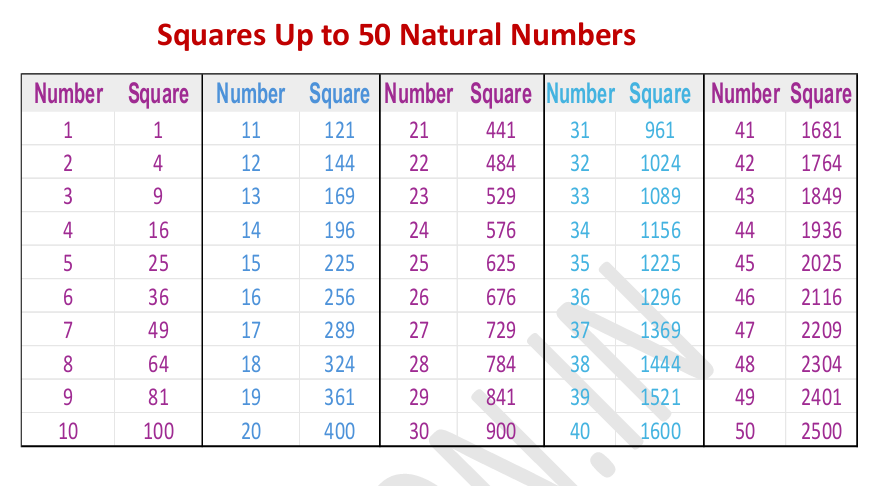Viewport: 881px width, 486px height.
Task: Select the square value 2401
Action: point(821,397)
